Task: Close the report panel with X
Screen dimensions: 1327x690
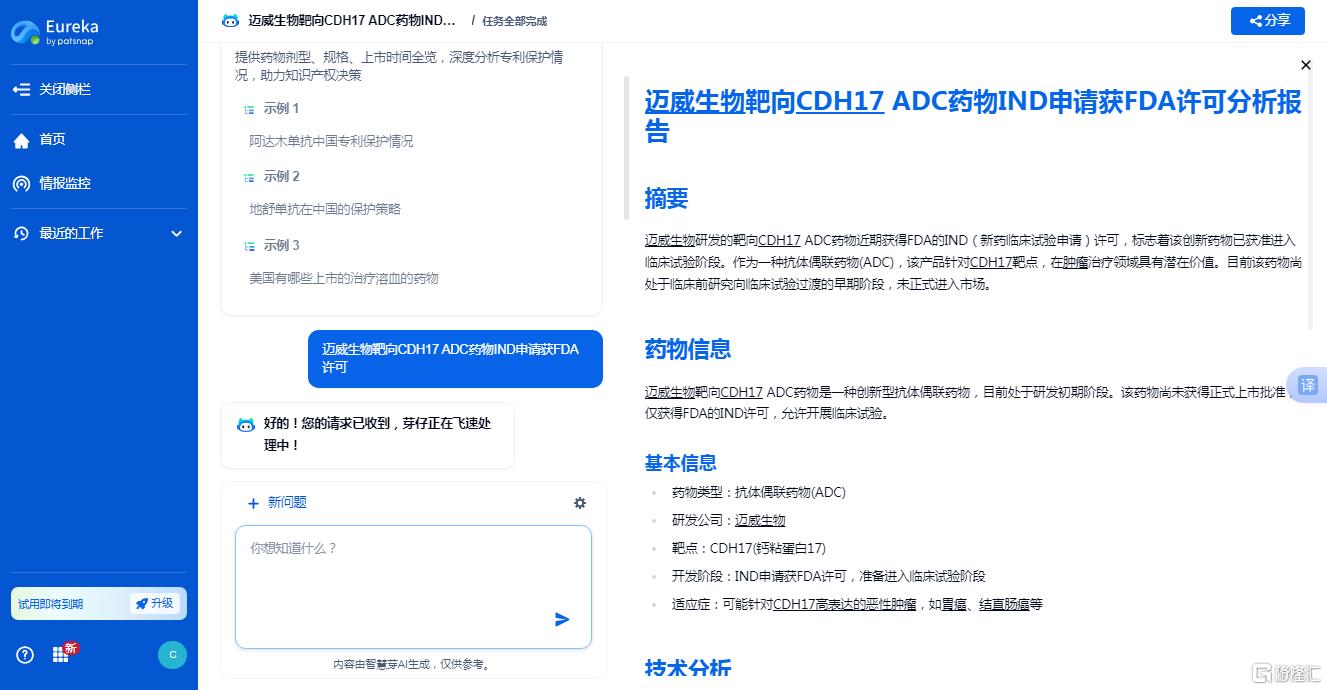Action: click(x=1305, y=65)
